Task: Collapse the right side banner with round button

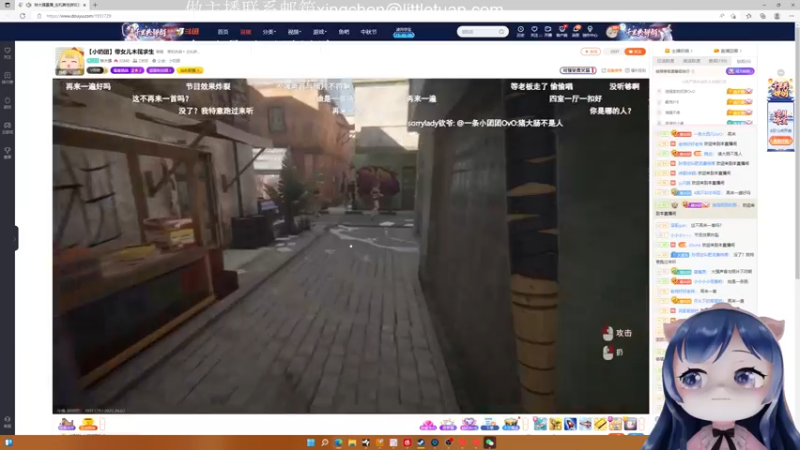Action: tap(781, 73)
